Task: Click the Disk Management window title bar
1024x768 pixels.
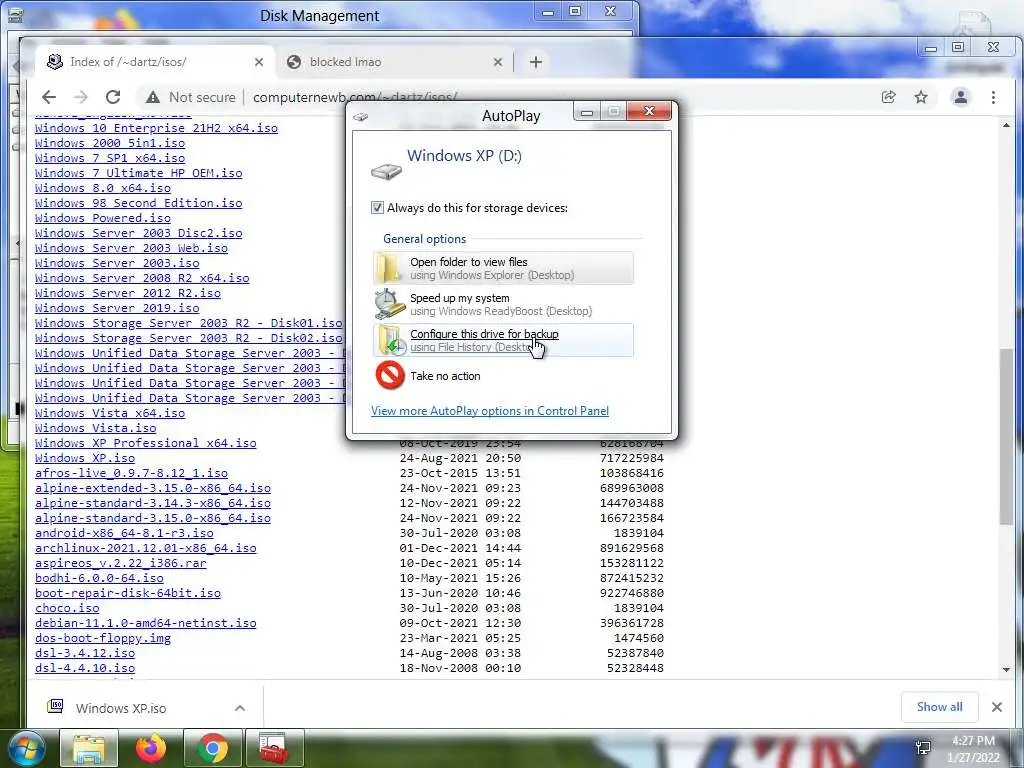Action: click(319, 16)
